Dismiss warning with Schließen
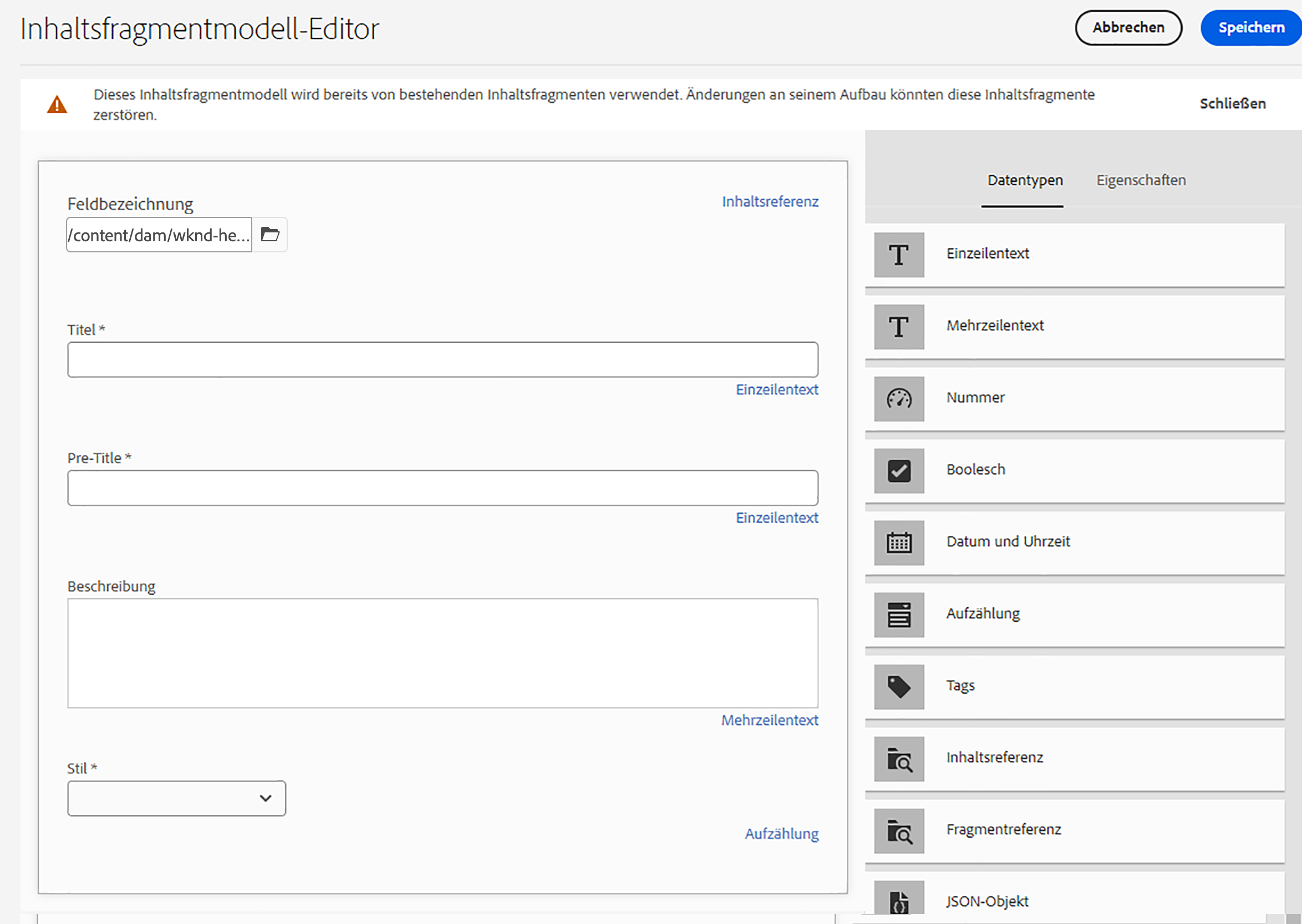 pos(1232,104)
